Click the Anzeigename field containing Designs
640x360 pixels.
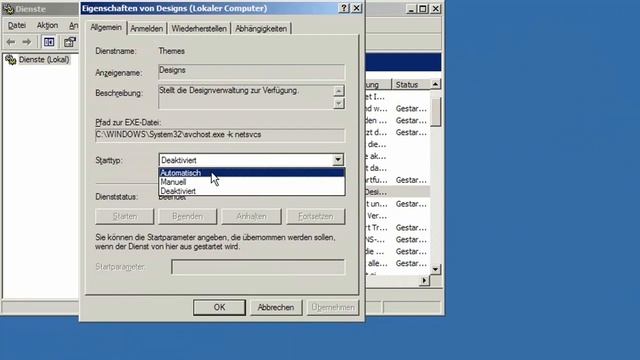tap(251, 71)
